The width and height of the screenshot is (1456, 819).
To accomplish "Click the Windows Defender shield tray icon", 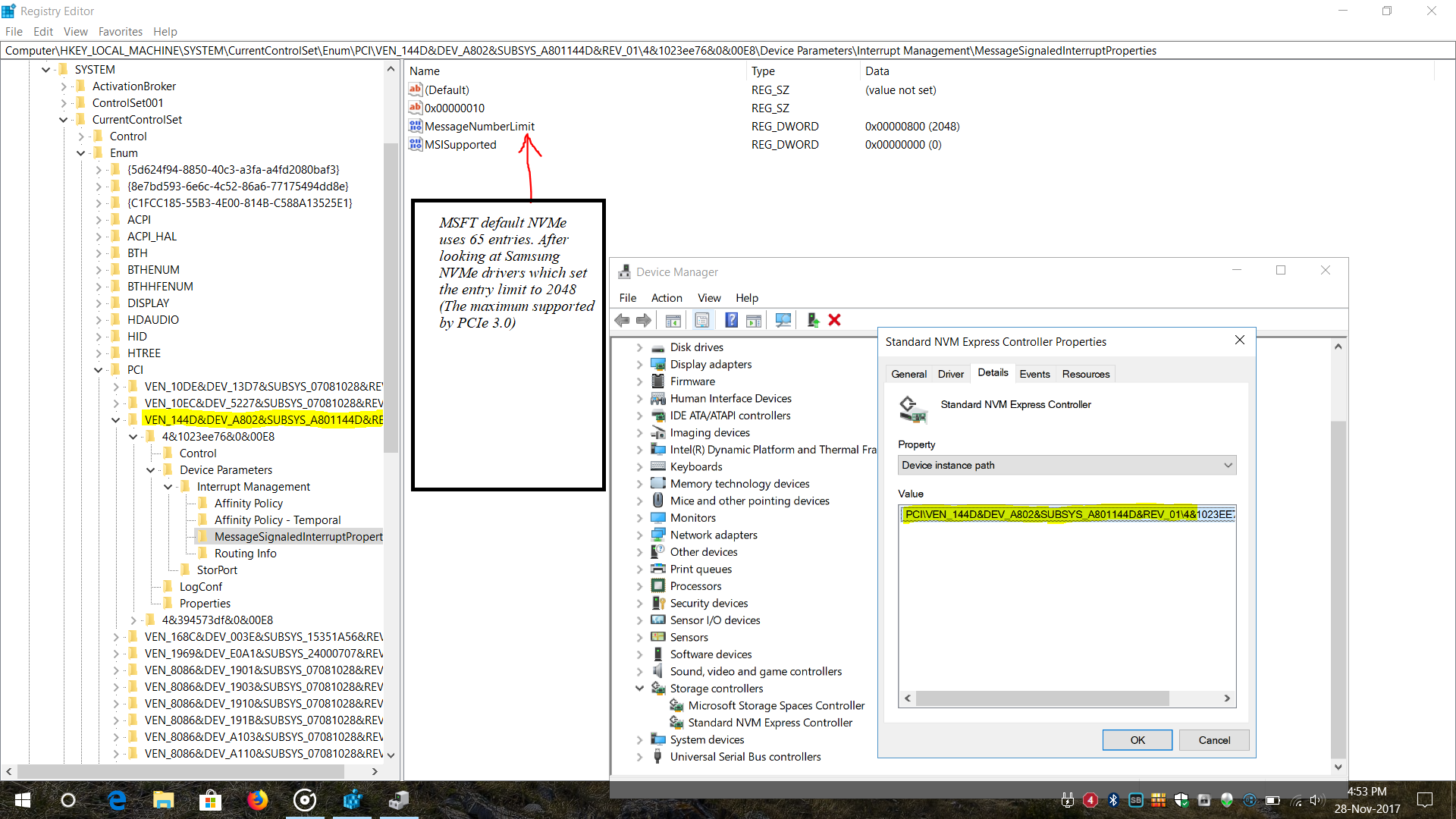I will [1181, 800].
